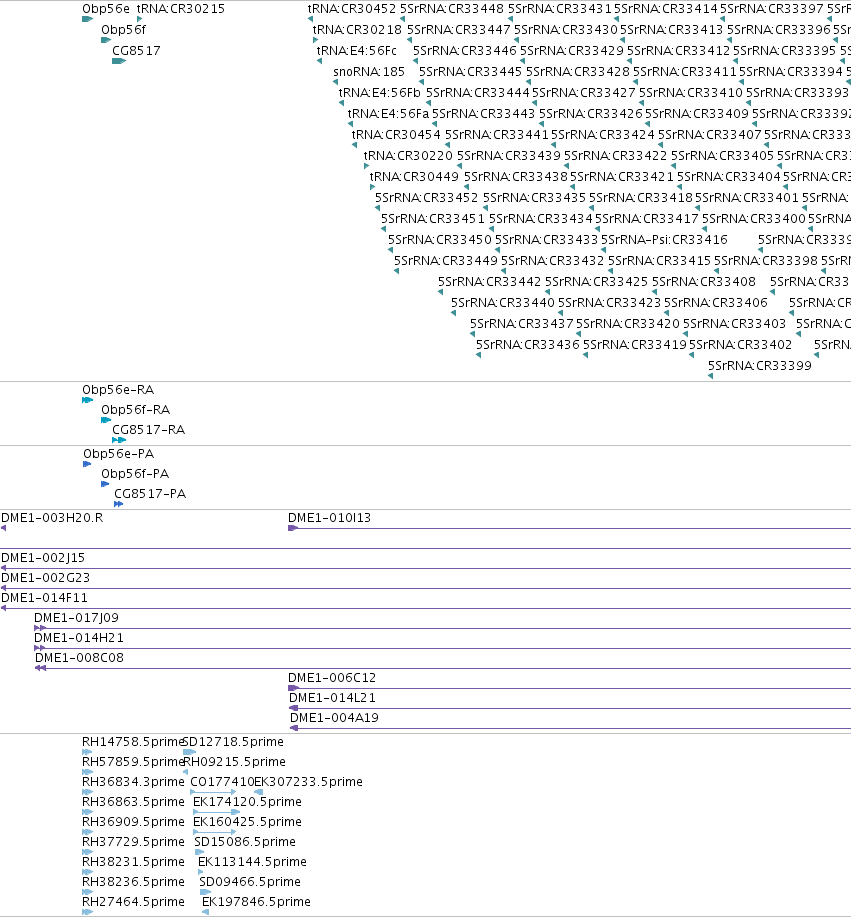Open the RH09215.5prime EST
851x917 pixels.
(x=235, y=762)
